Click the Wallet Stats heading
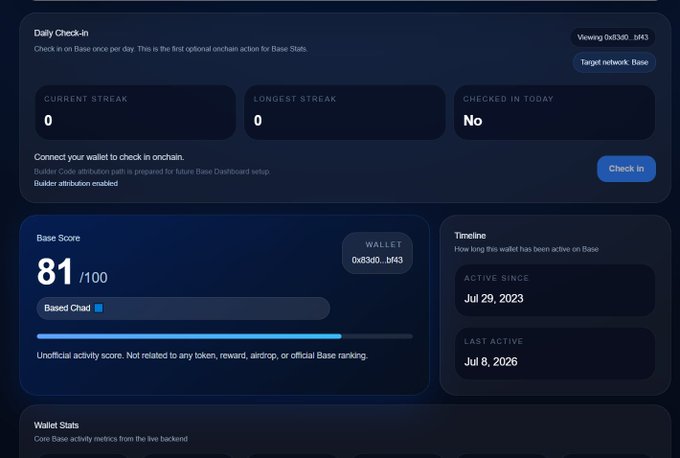This screenshot has height=458, width=680. 56,425
